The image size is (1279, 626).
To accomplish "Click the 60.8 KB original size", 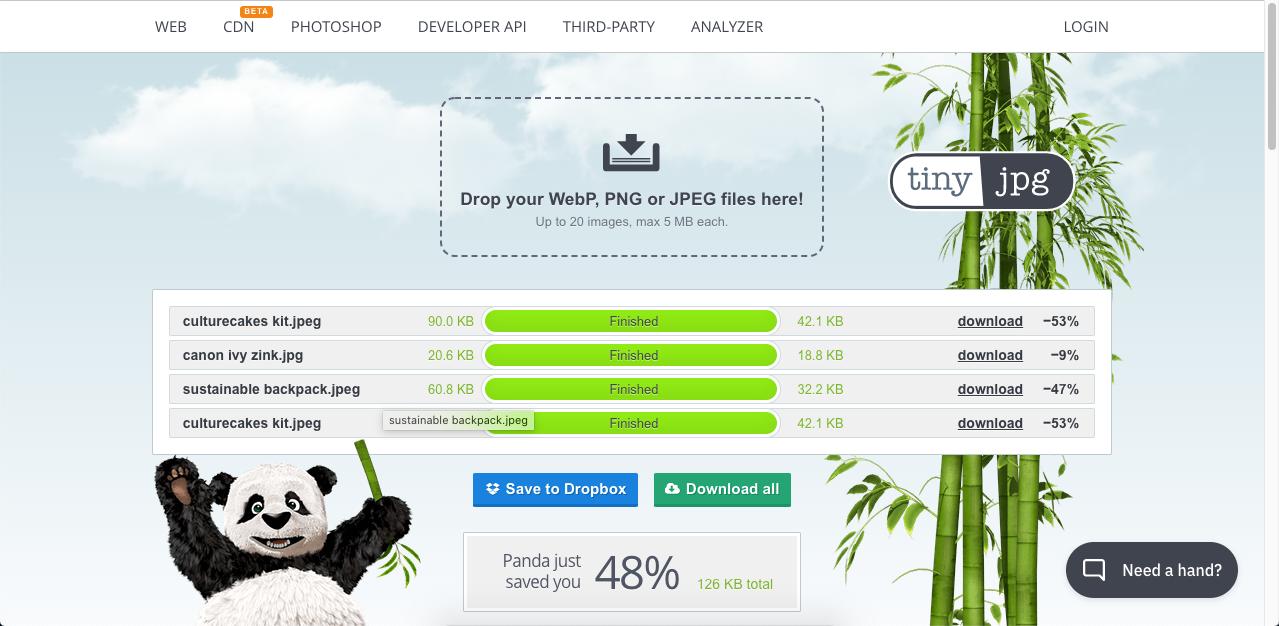I will (451, 389).
